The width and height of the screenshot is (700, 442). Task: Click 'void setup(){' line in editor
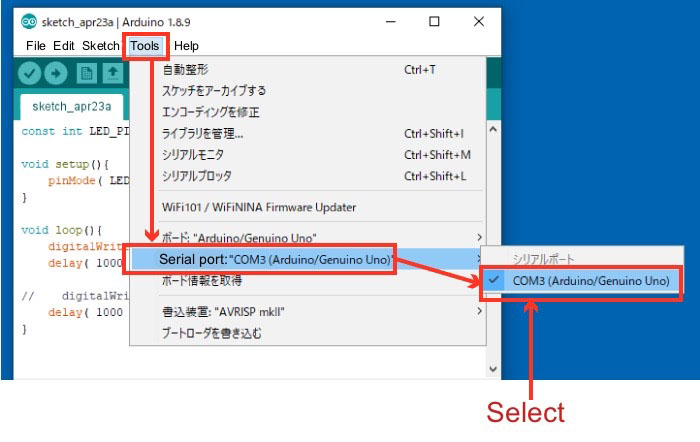pyautogui.click(x=65, y=164)
